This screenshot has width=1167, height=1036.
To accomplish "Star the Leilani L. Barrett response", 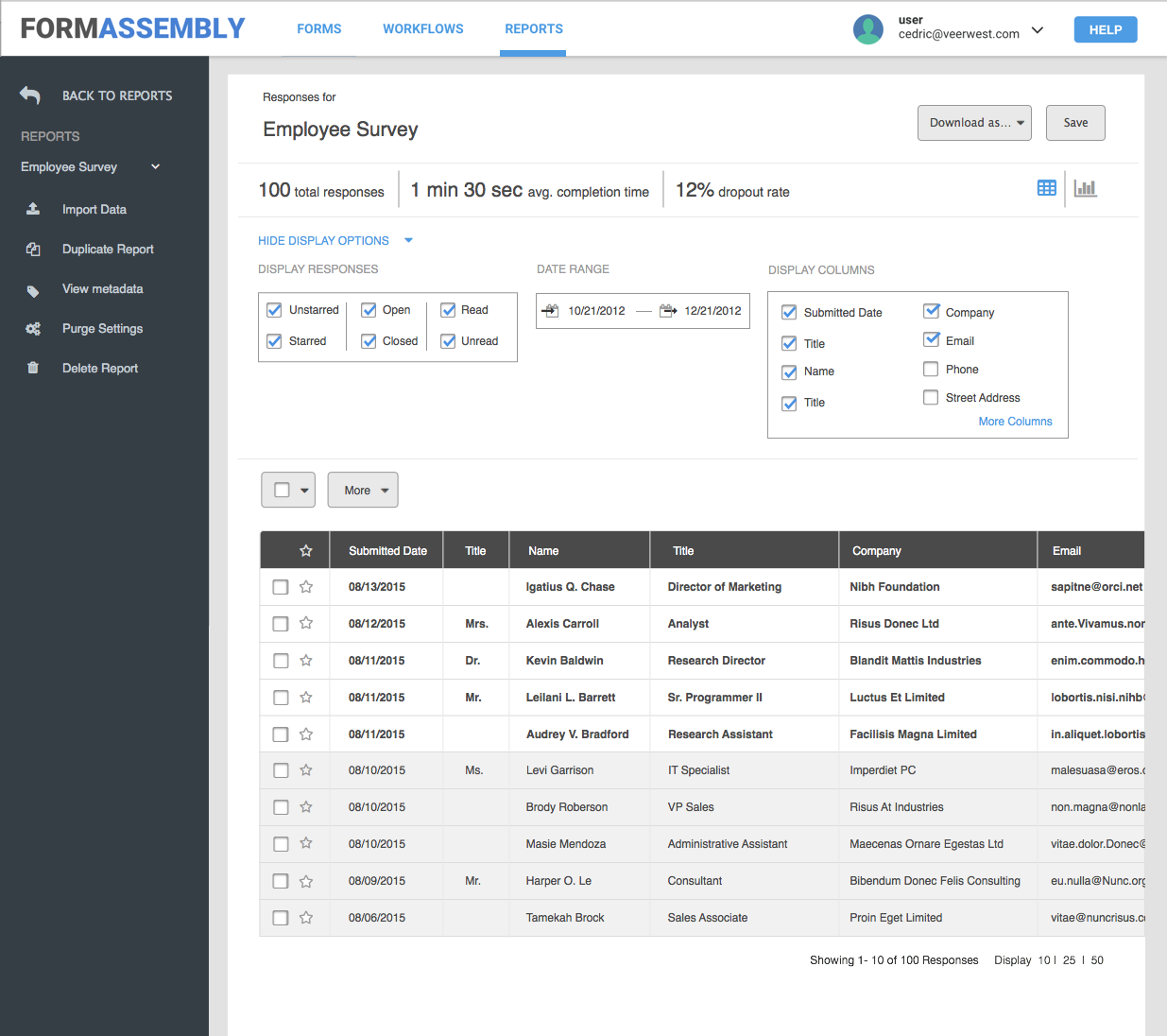I will [x=306, y=697].
